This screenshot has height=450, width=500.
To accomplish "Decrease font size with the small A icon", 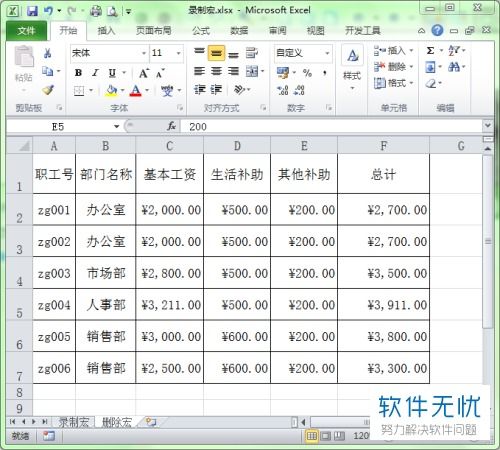I will [160, 73].
